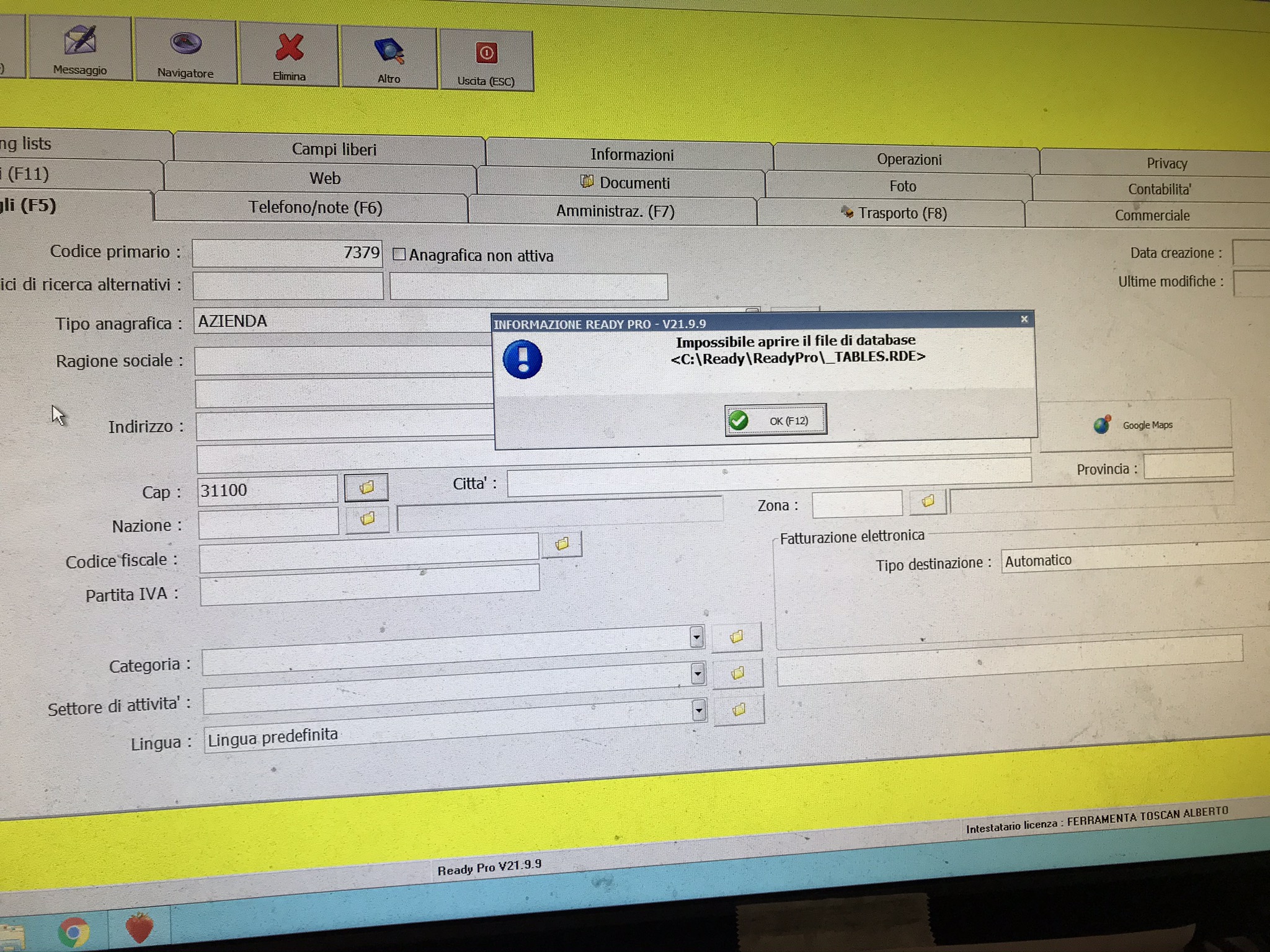Toggle Anagrafica non attiva checkbox
The width and height of the screenshot is (1270, 952).
click(x=399, y=254)
